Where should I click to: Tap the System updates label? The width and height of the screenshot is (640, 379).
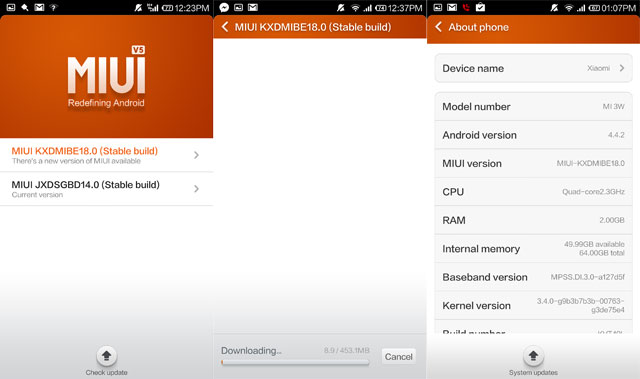coord(533,372)
